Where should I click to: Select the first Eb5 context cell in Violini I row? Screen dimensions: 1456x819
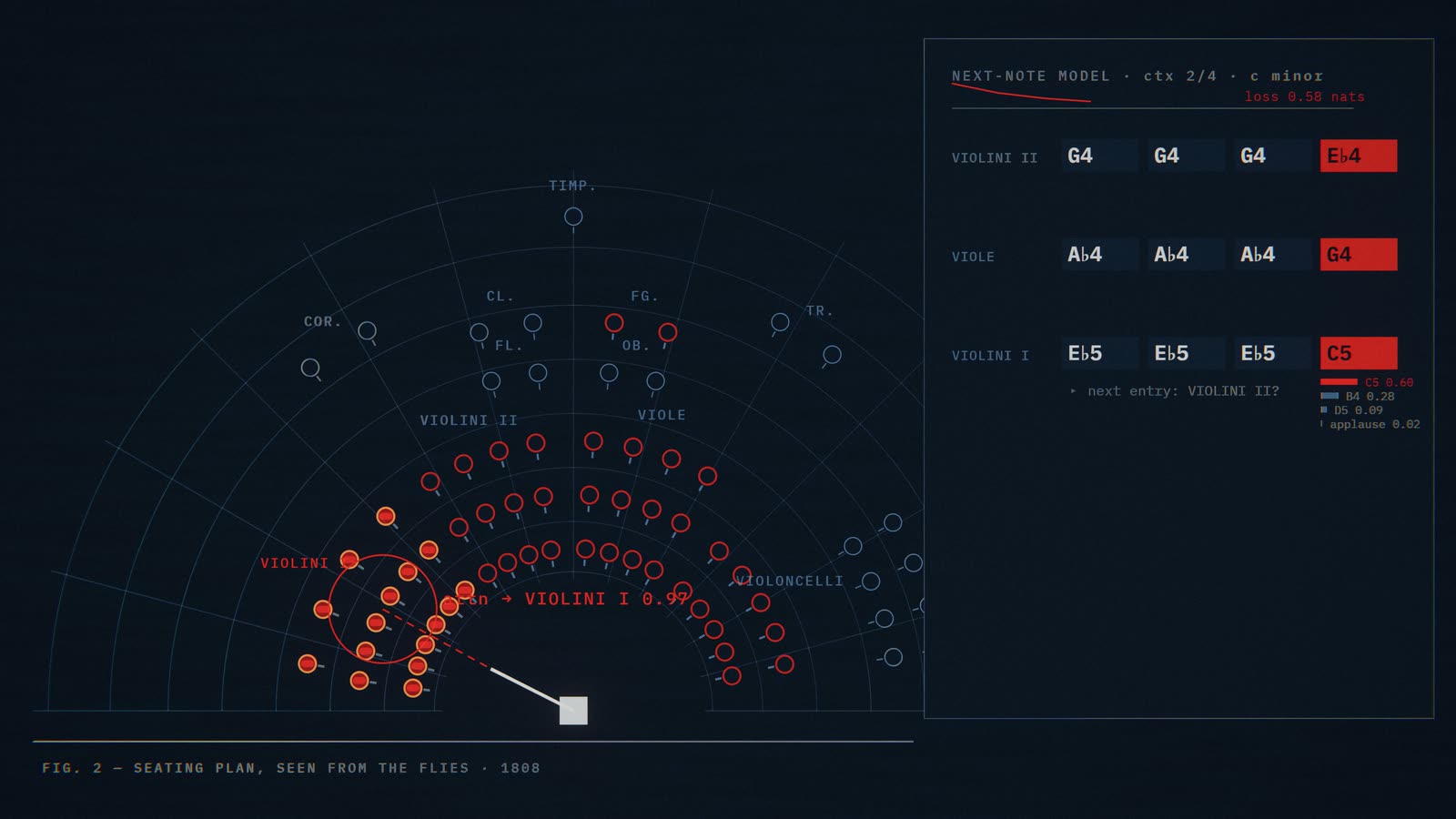tap(1099, 353)
